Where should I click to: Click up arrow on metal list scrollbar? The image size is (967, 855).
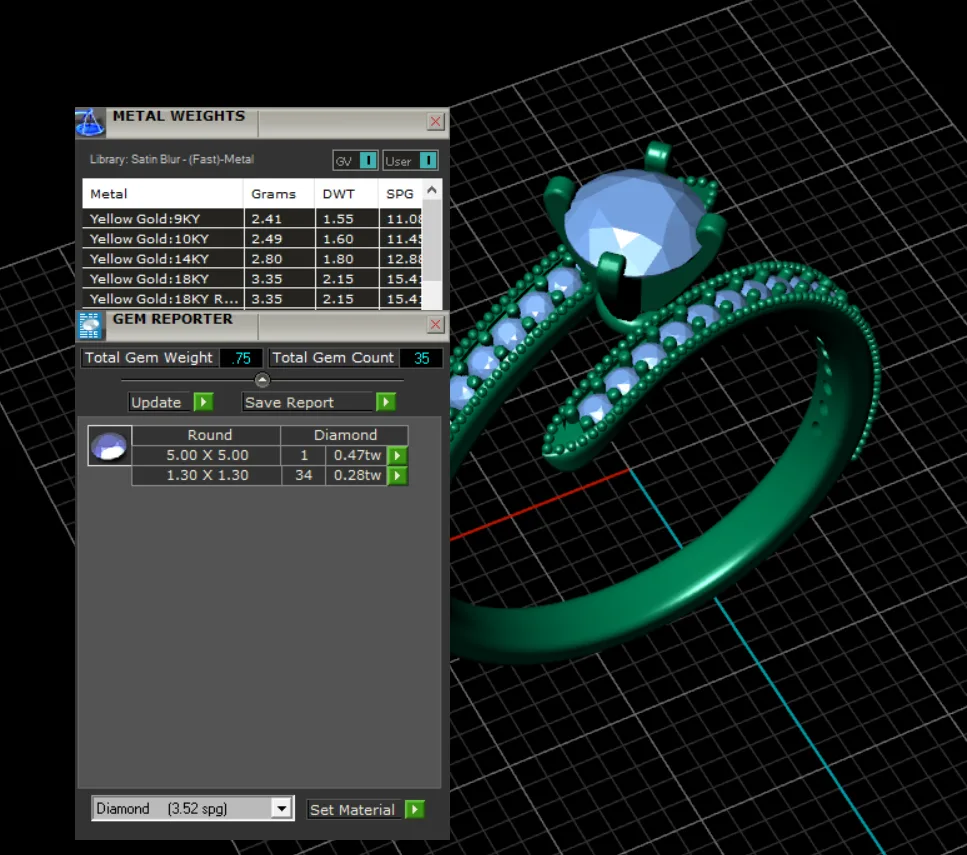432,190
